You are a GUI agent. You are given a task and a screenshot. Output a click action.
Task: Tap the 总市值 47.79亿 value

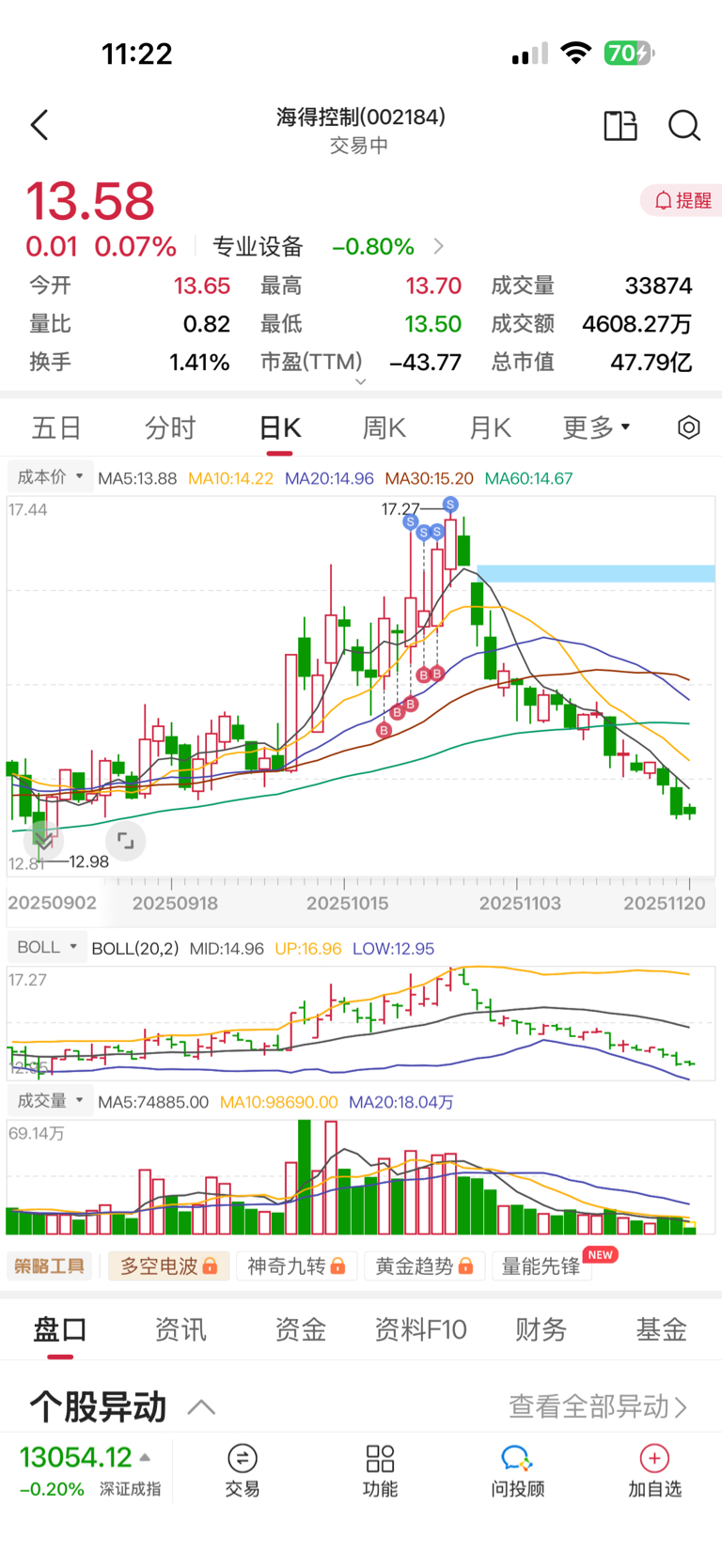tap(651, 362)
